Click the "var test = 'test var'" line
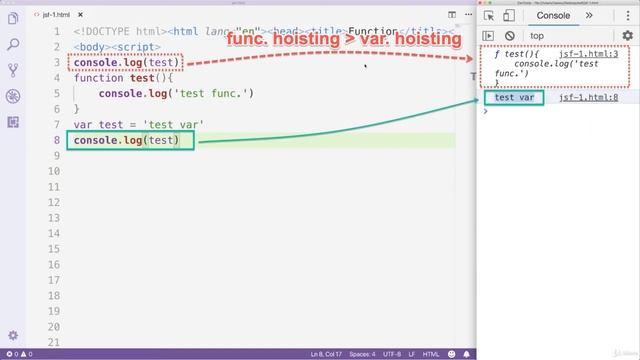 coord(138,124)
